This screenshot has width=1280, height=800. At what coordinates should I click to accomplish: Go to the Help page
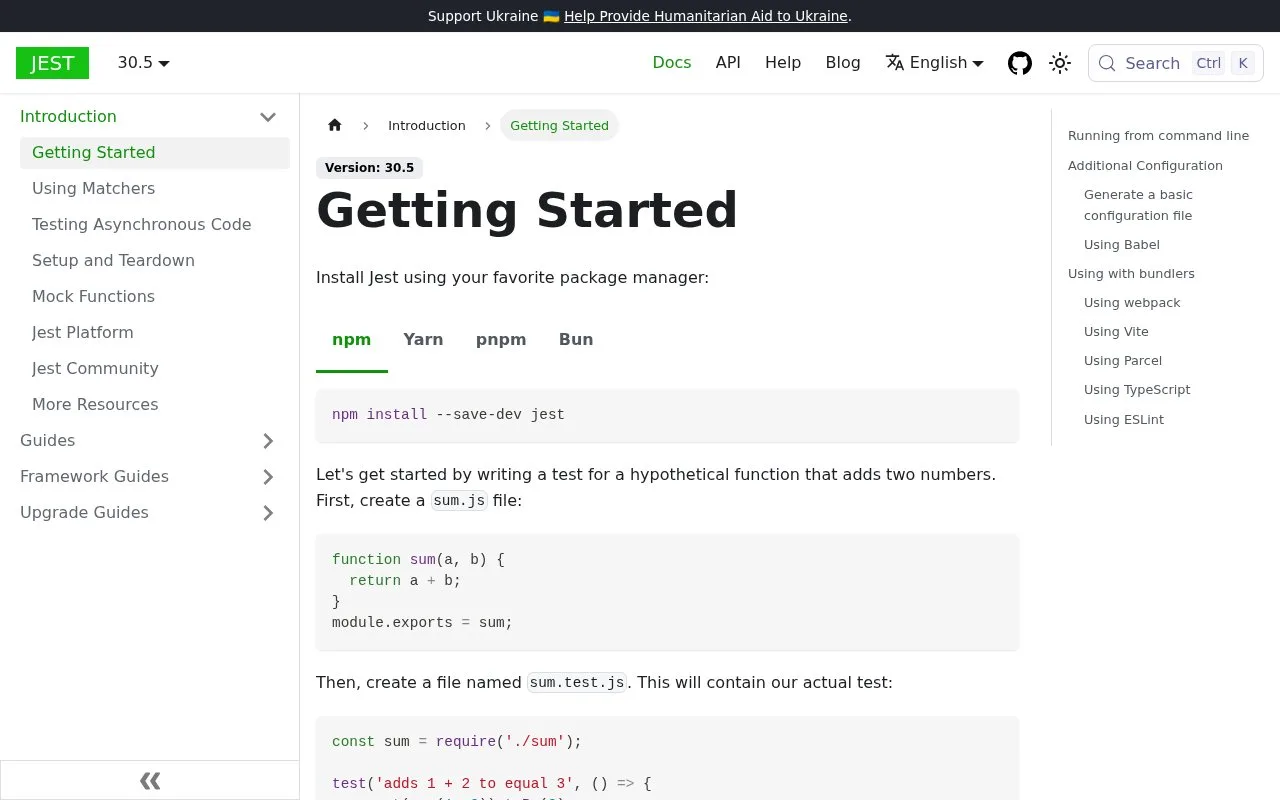click(783, 62)
